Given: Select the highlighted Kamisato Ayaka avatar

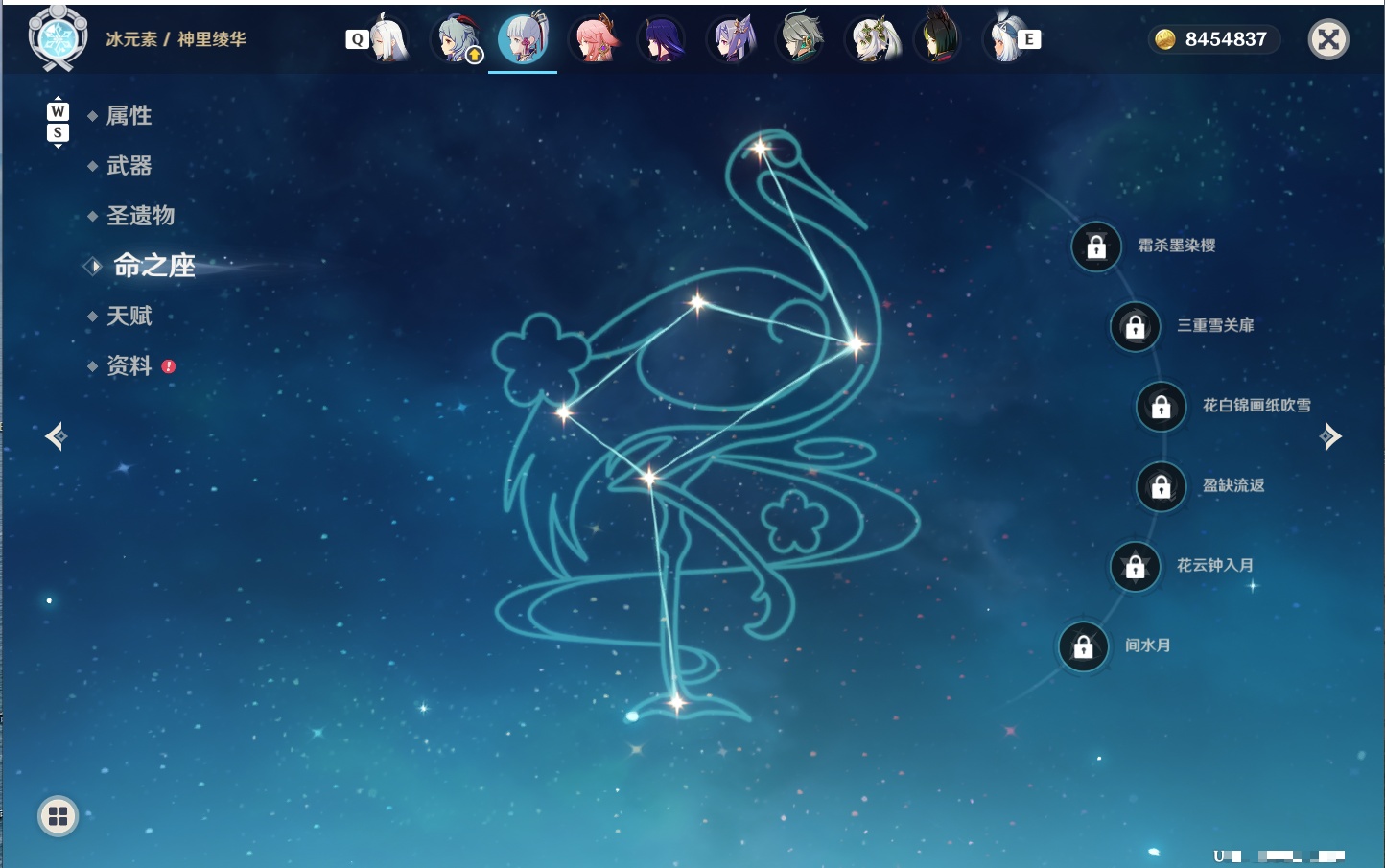Looking at the screenshot, I should (523, 39).
